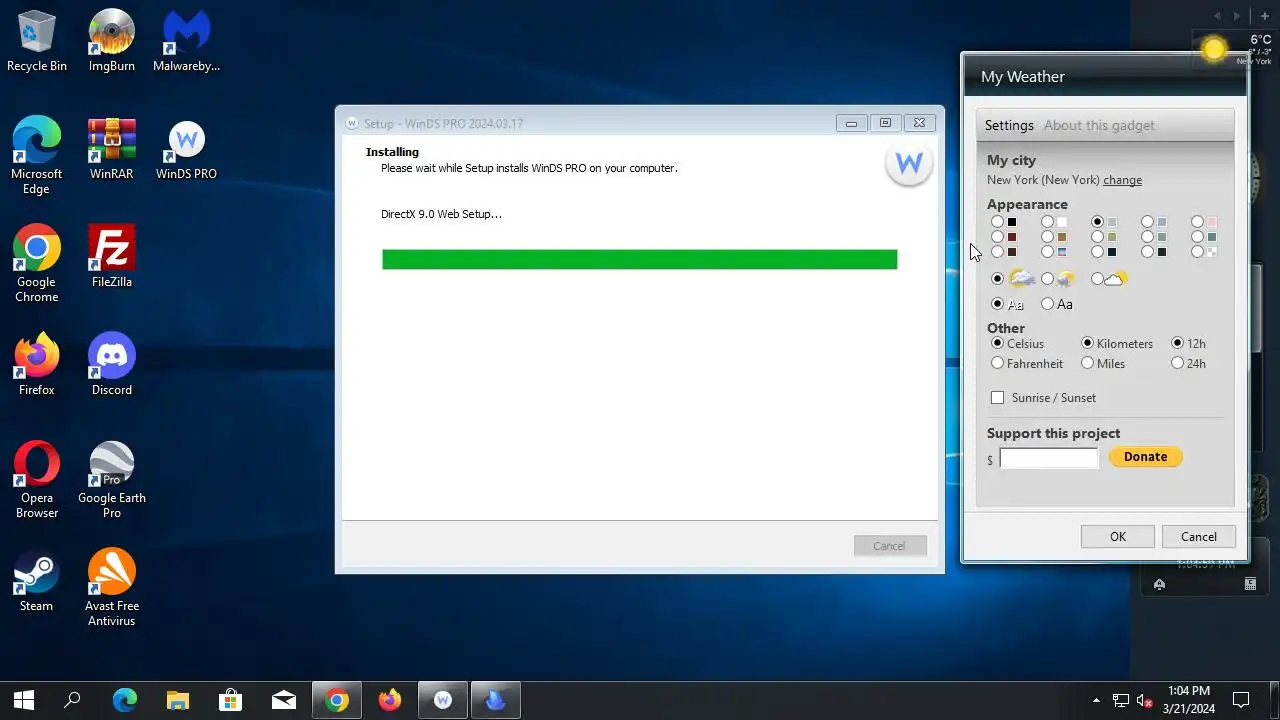Screen dimensions: 1280x720
Task: Select the black color theme radio
Action: point(997,222)
